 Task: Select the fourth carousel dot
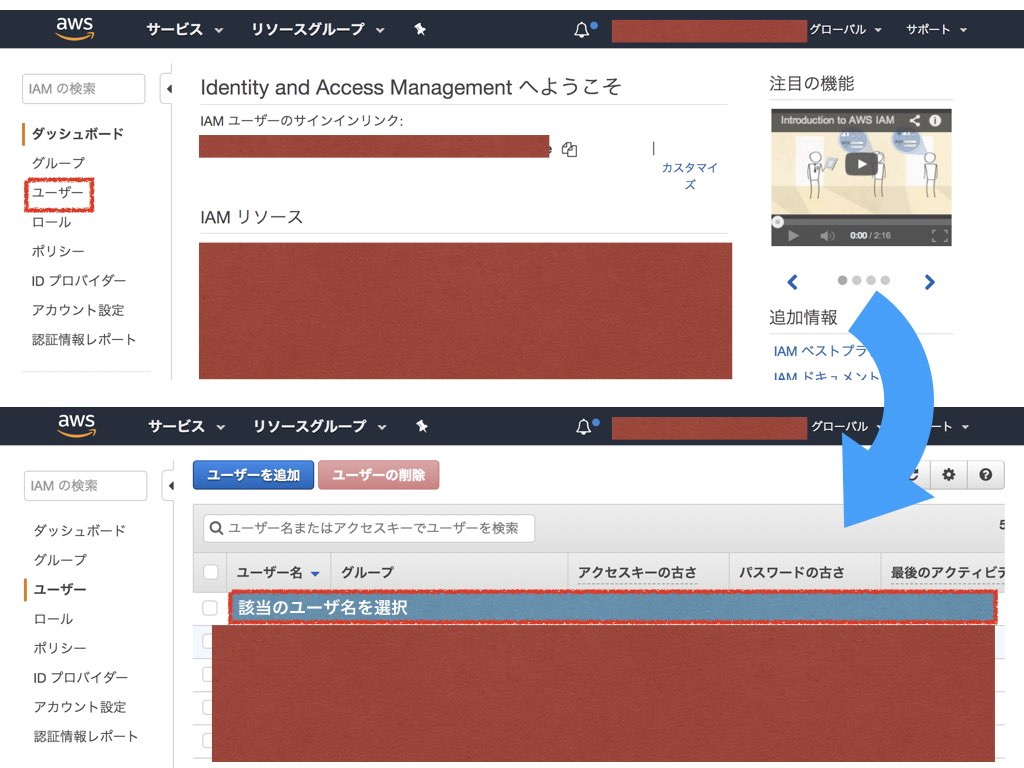tap(885, 280)
